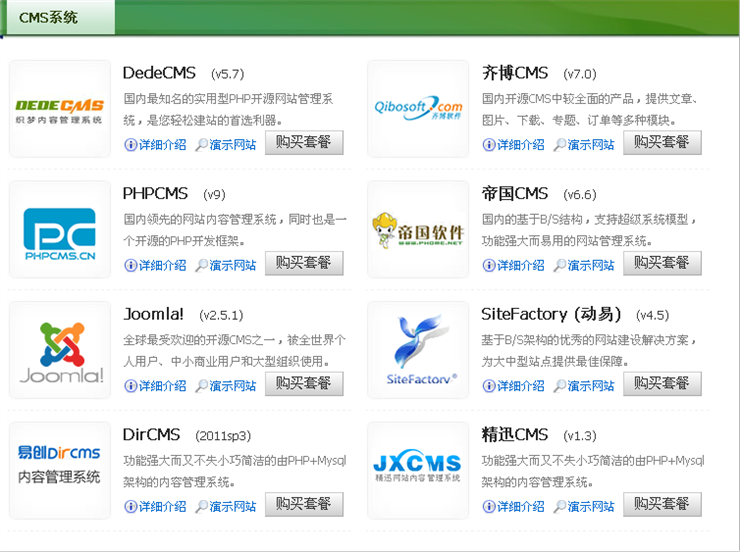
Task: Click info icon beside 帝国CMS 详细介绍
Action: (x=488, y=265)
